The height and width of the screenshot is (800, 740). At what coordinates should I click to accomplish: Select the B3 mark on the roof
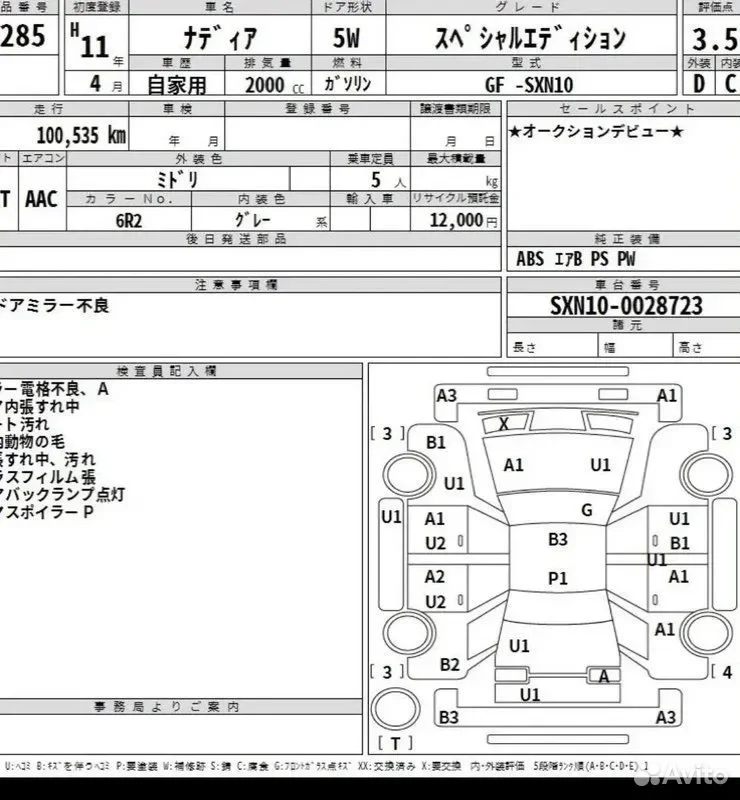pyautogui.click(x=558, y=539)
